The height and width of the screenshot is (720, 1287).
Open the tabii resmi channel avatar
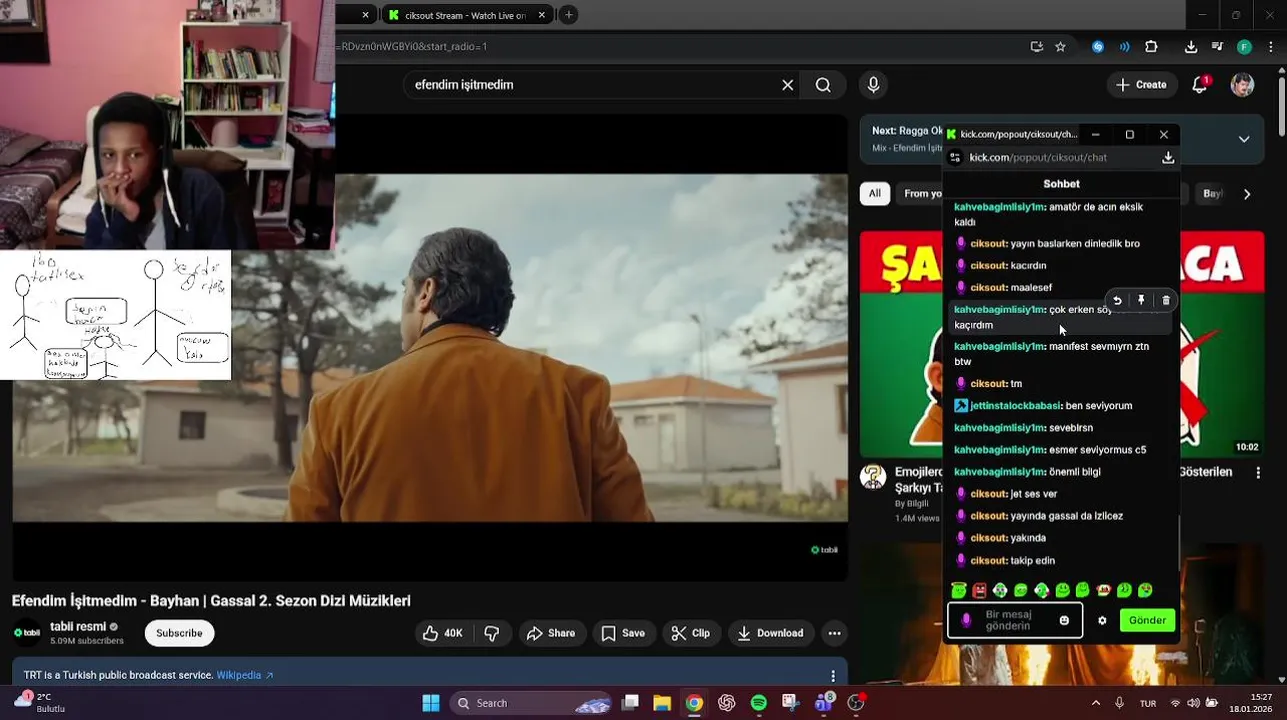(x=27, y=633)
